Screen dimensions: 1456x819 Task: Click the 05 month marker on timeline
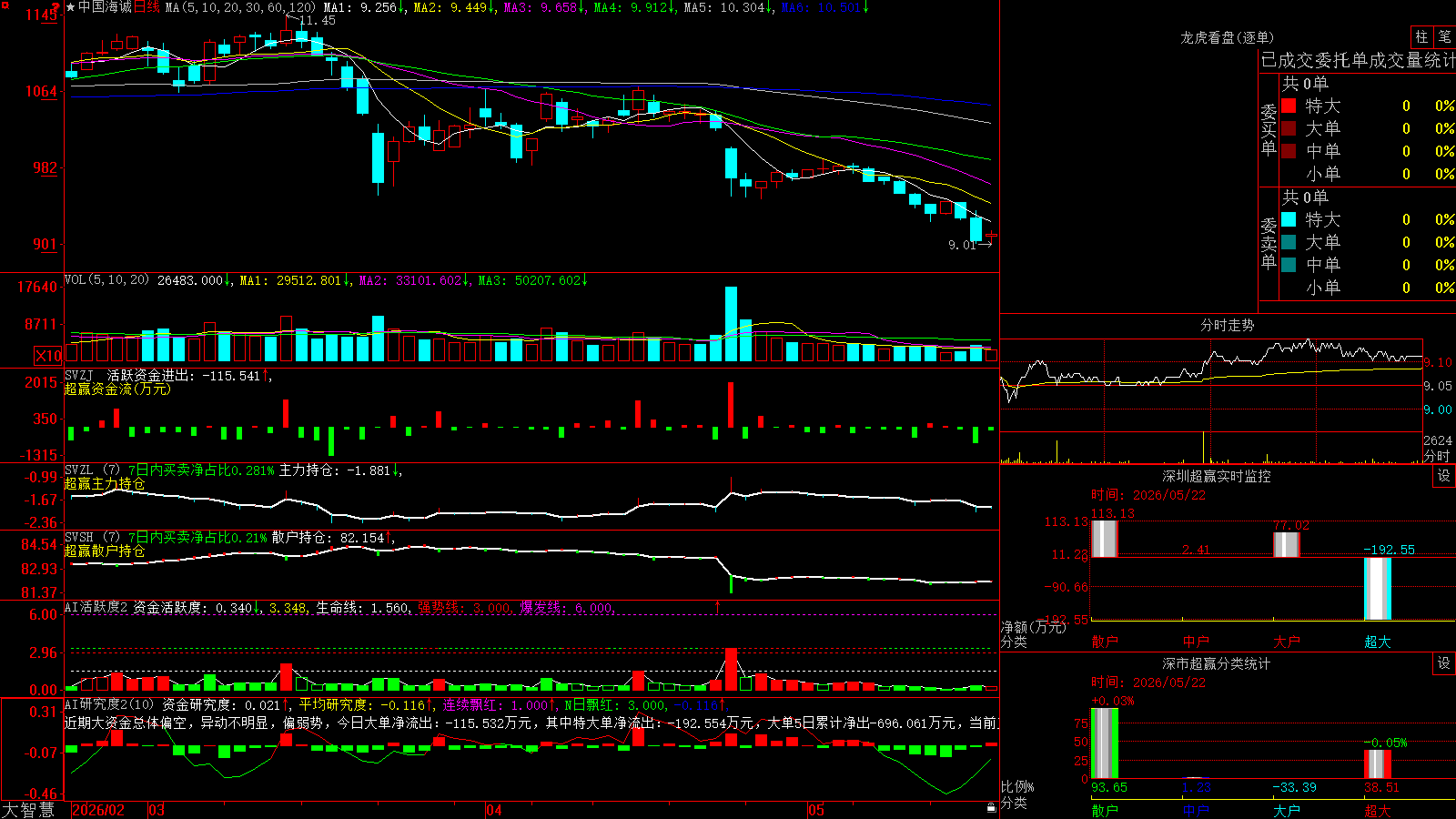point(816,810)
